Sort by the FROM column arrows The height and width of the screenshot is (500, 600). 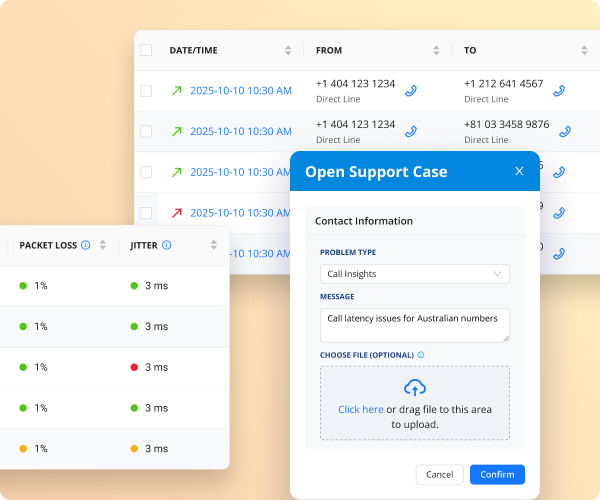coord(436,50)
